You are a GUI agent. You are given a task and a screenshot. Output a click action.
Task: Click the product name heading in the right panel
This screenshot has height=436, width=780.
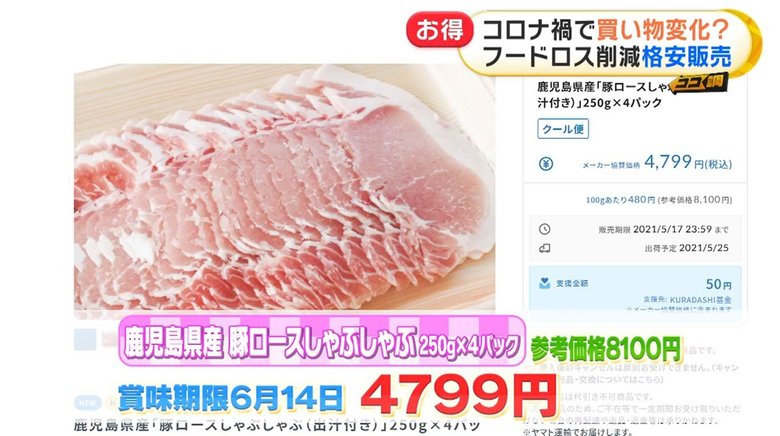tap(630, 95)
